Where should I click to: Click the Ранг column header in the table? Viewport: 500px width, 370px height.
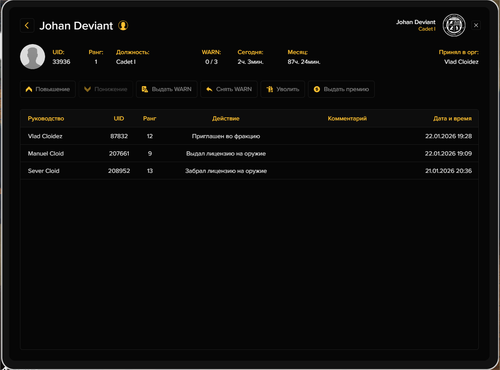pyautogui.click(x=150, y=119)
